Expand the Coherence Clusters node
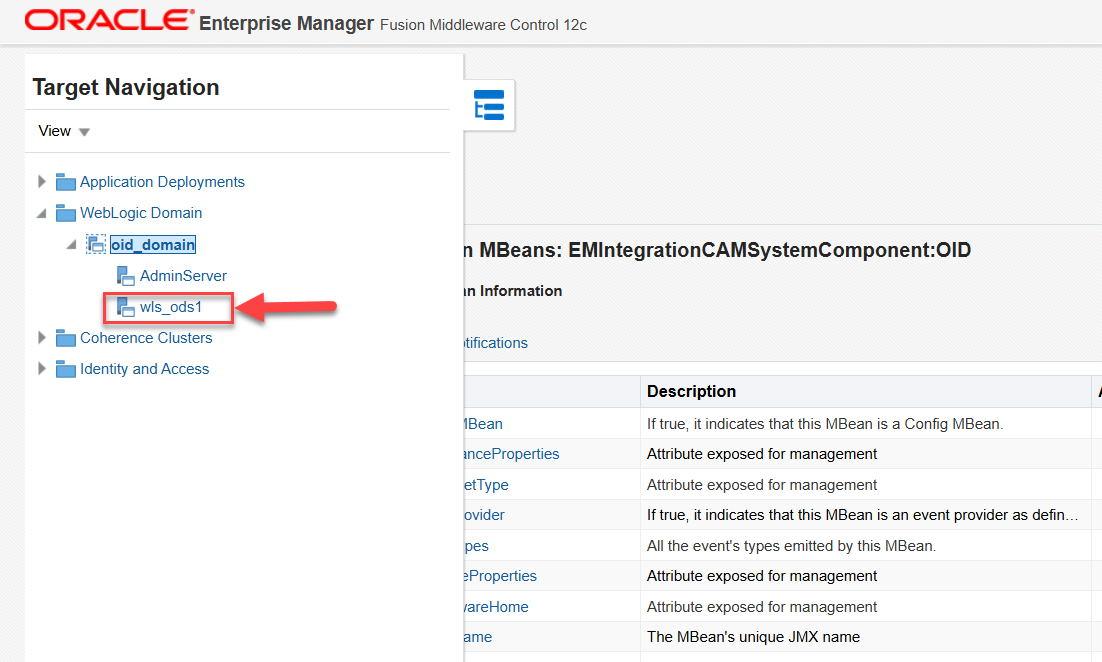The height and width of the screenshot is (662, 1102). click(42, 338)
